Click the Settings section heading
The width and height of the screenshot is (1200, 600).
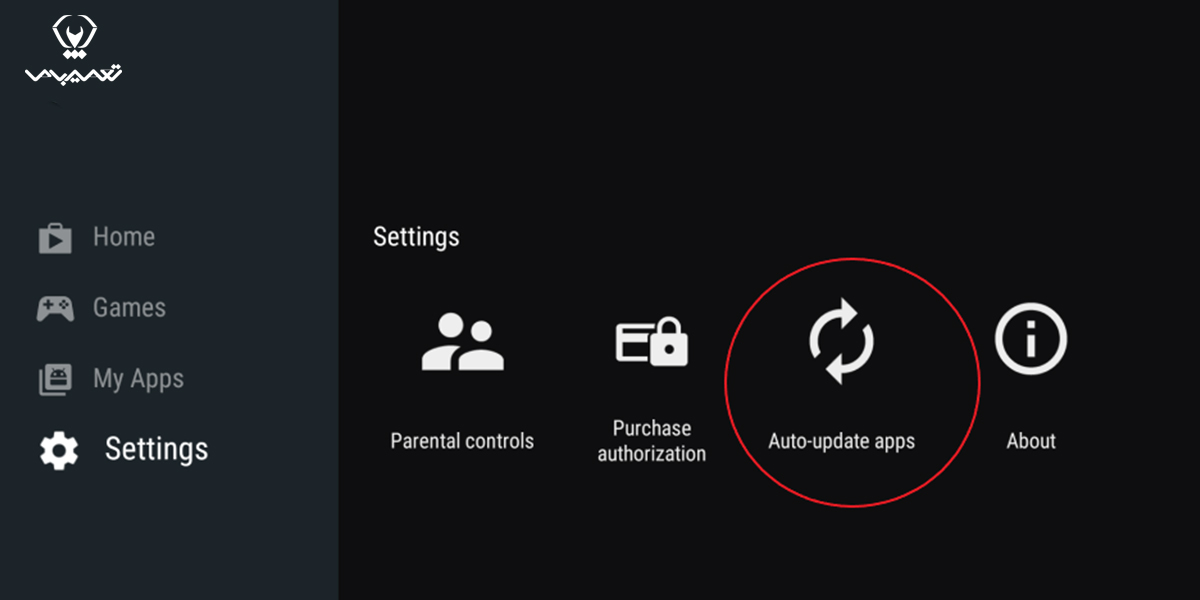coord(416,237)
